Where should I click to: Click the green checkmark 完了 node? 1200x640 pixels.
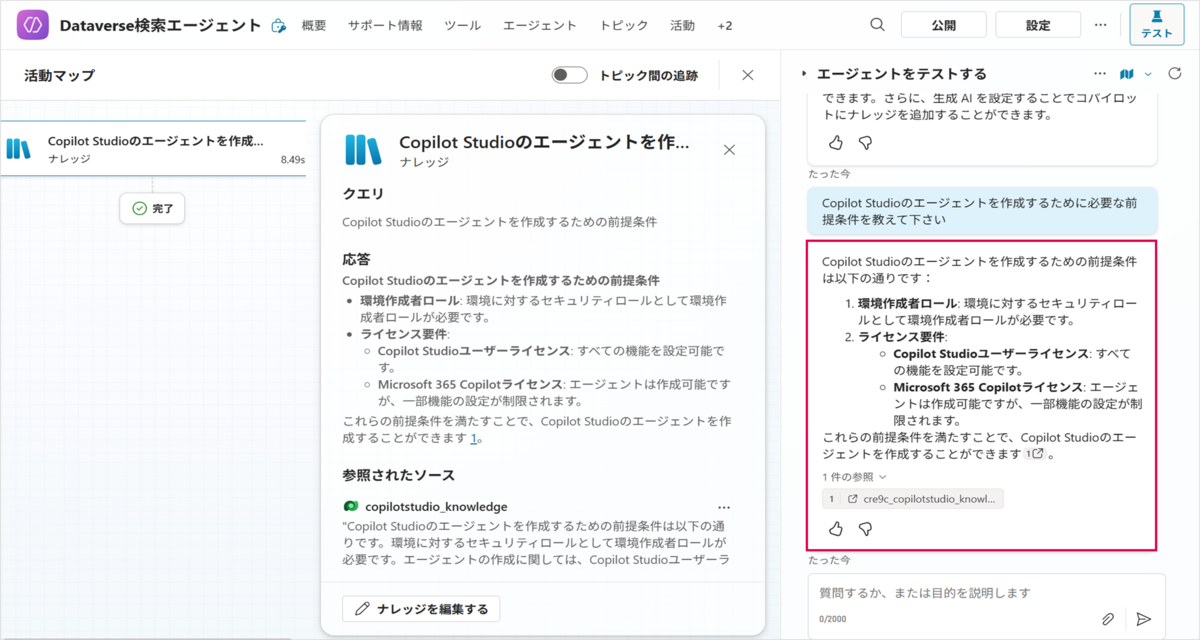coord(152,208)
